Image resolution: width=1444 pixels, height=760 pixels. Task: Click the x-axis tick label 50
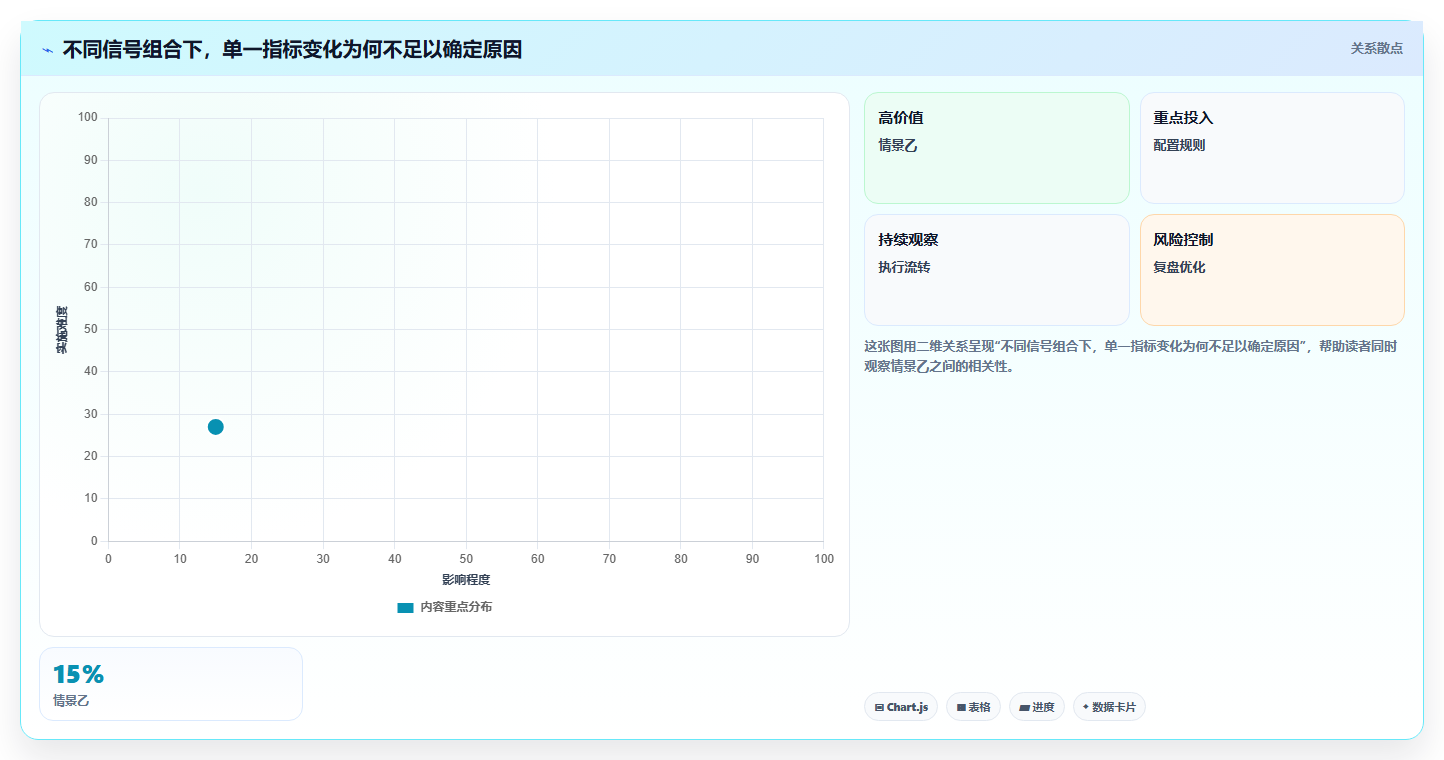(466, 559)
